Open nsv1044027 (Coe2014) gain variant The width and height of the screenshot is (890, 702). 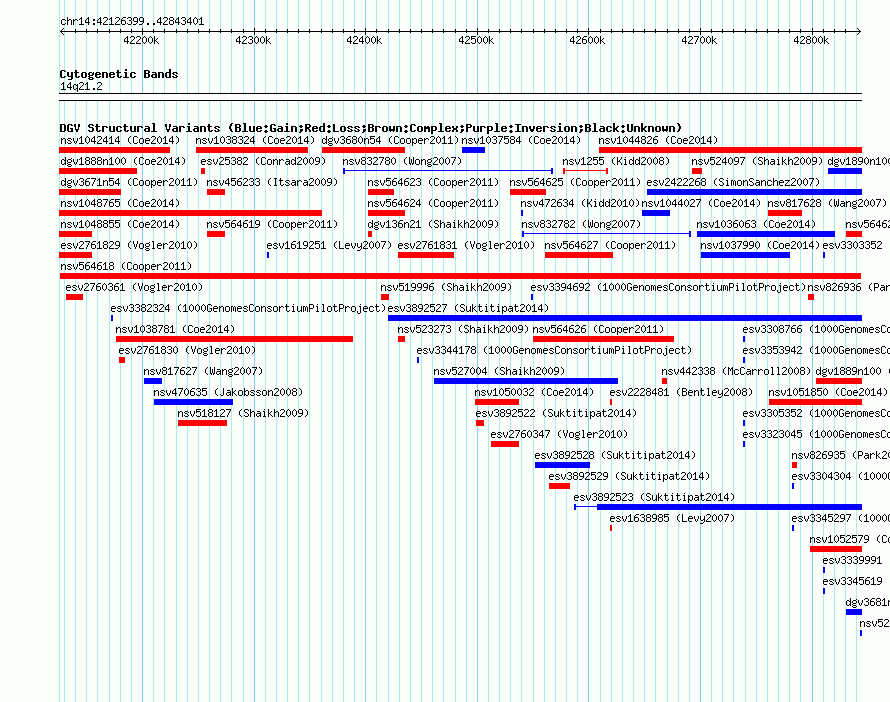701,203
